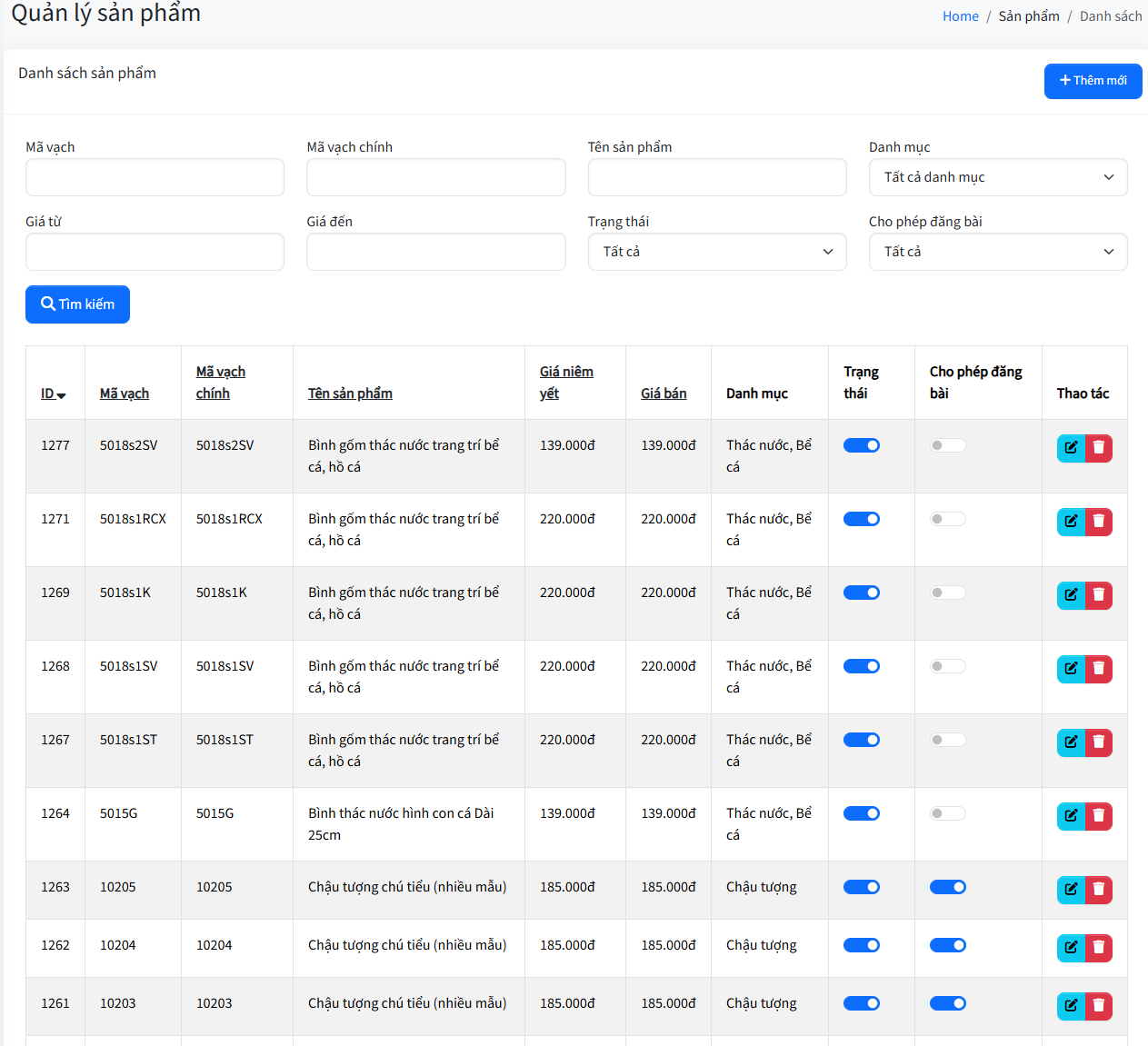The height and width of the screenshot is (1046, 1148).
Task: Enable Cho phép đăng bài for product 1277
Action: pyautogui.click(x=948, y=445)
